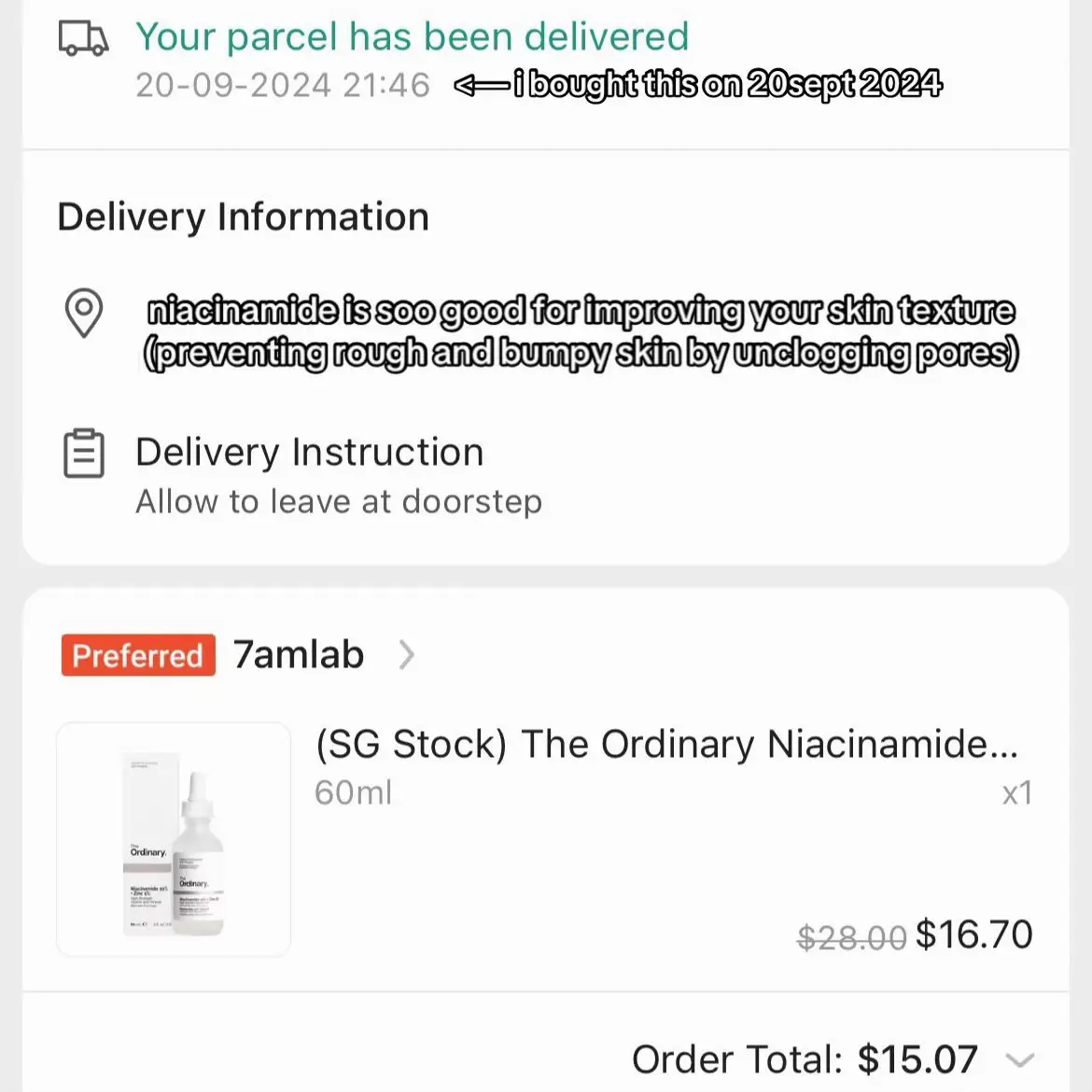Tap the Order Total $15.07 amount
This screenshot has height=1092, width=1092.
coord(917,1060)
